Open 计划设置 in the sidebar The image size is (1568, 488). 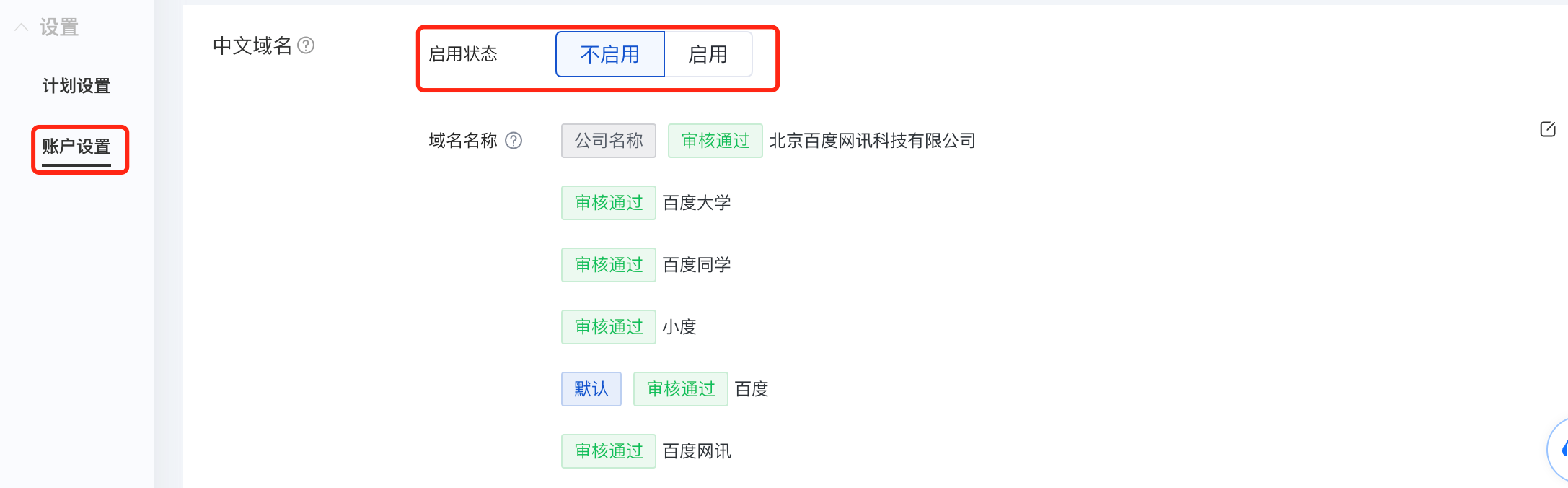click(76, 86)
